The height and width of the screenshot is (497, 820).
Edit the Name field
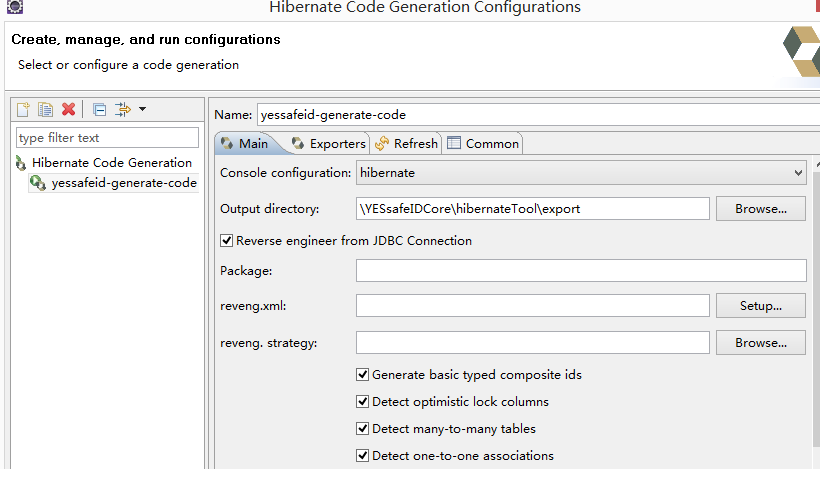pyautogui.click(x=538, y=115)
